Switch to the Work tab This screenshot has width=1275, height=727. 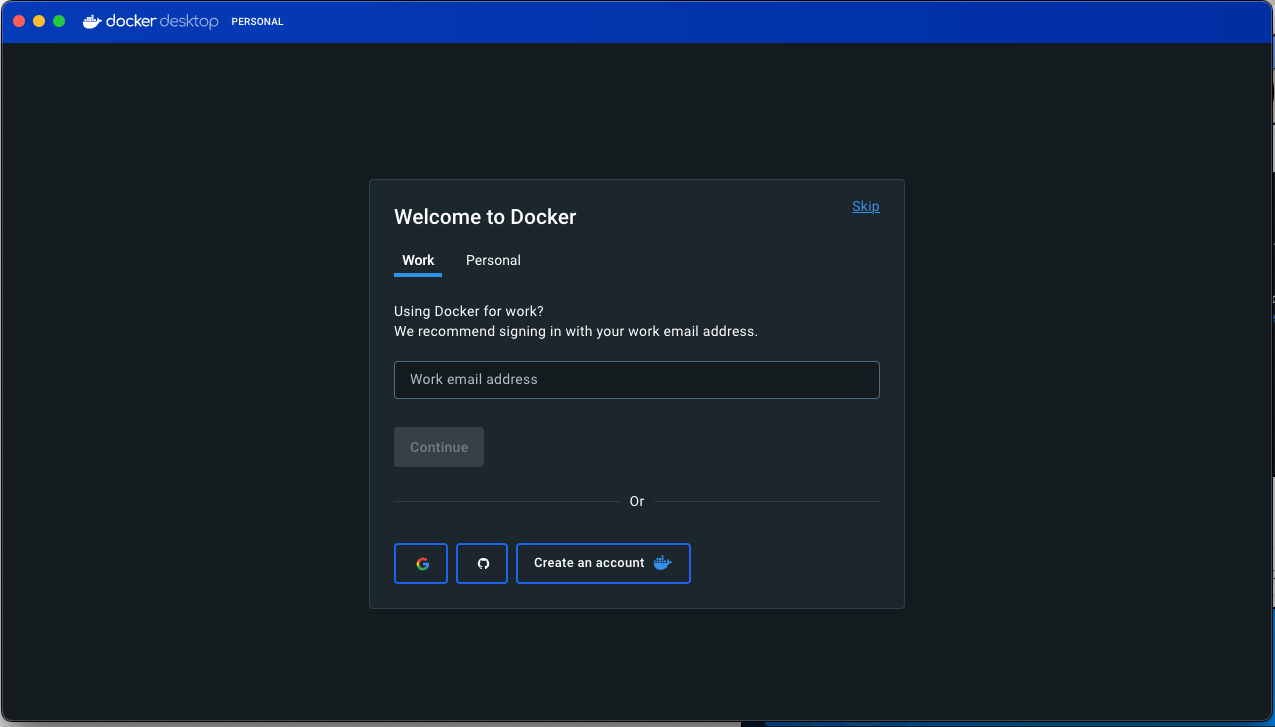pyautogui.click(x=418, y=261)
